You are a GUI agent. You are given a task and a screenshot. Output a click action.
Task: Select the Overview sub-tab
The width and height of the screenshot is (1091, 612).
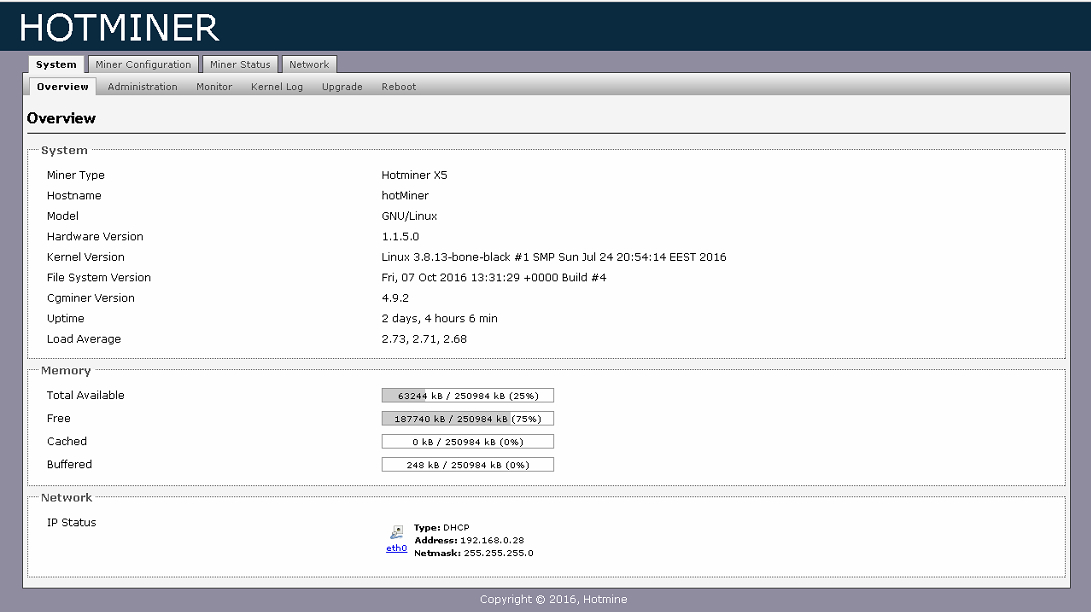pyautogui.click(x=63, y=87)
